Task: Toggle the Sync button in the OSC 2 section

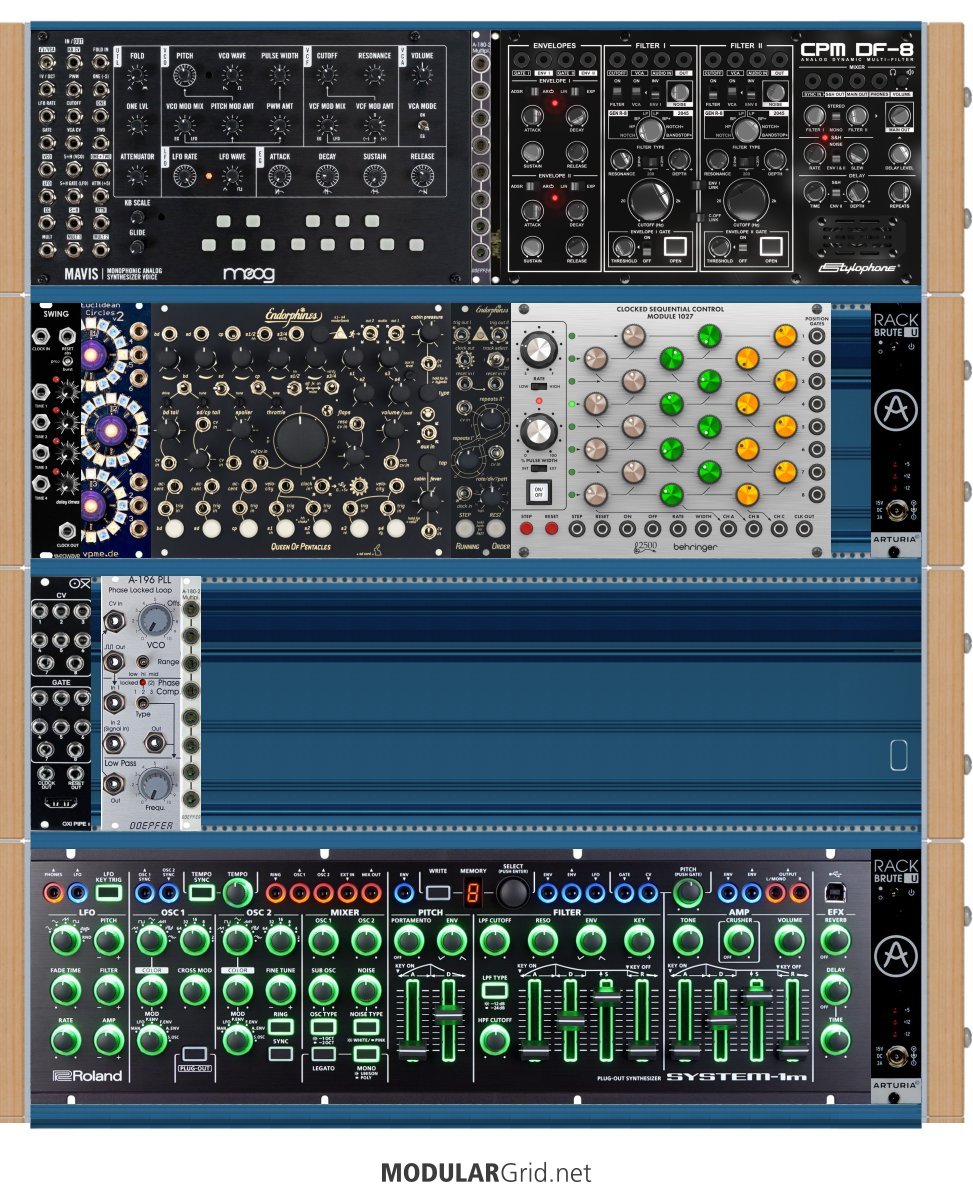Action: click(x=281, y=1054)
